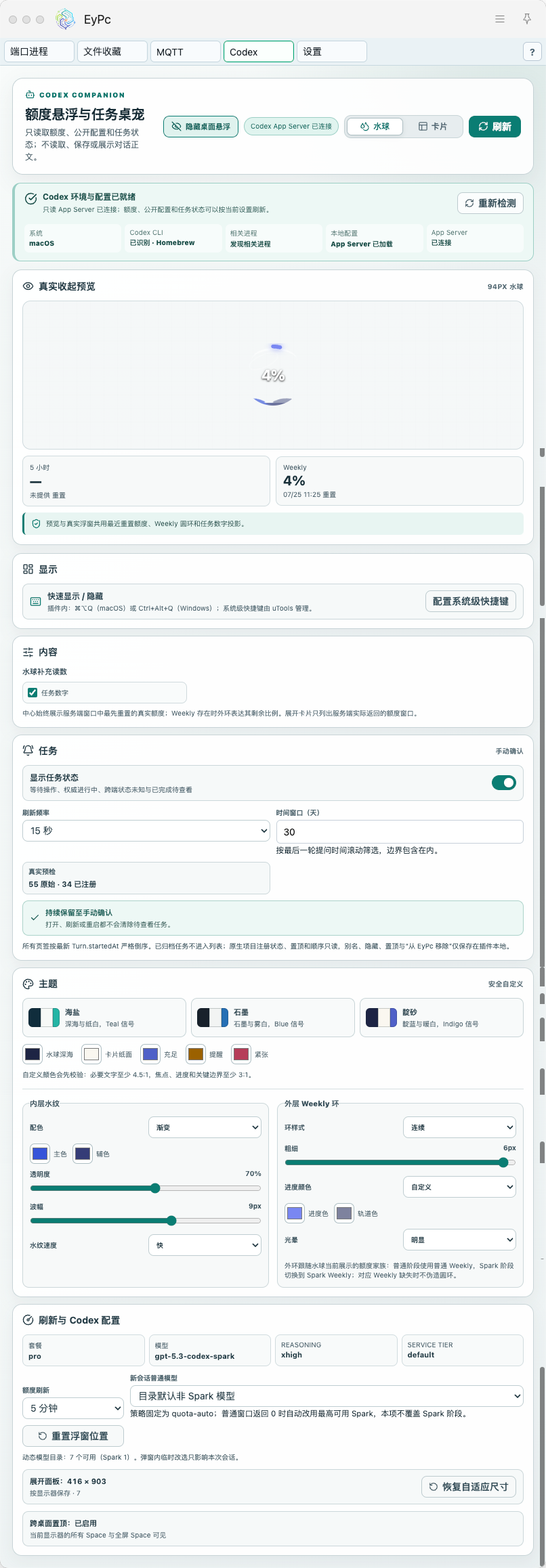Viewport: 546px width, 1568px height.
Task: Click the Codex Companion robot icon
Action: tap(30, 95)
